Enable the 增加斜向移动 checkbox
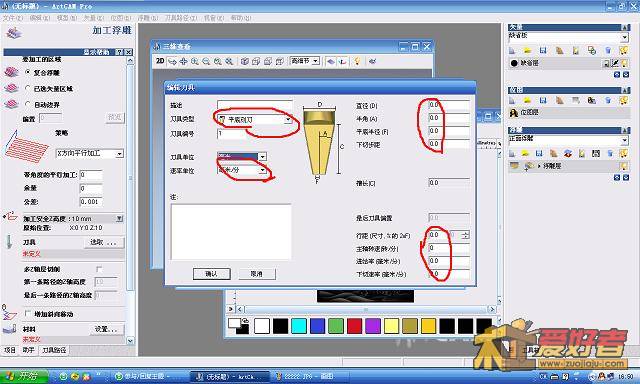 [28, 314]
